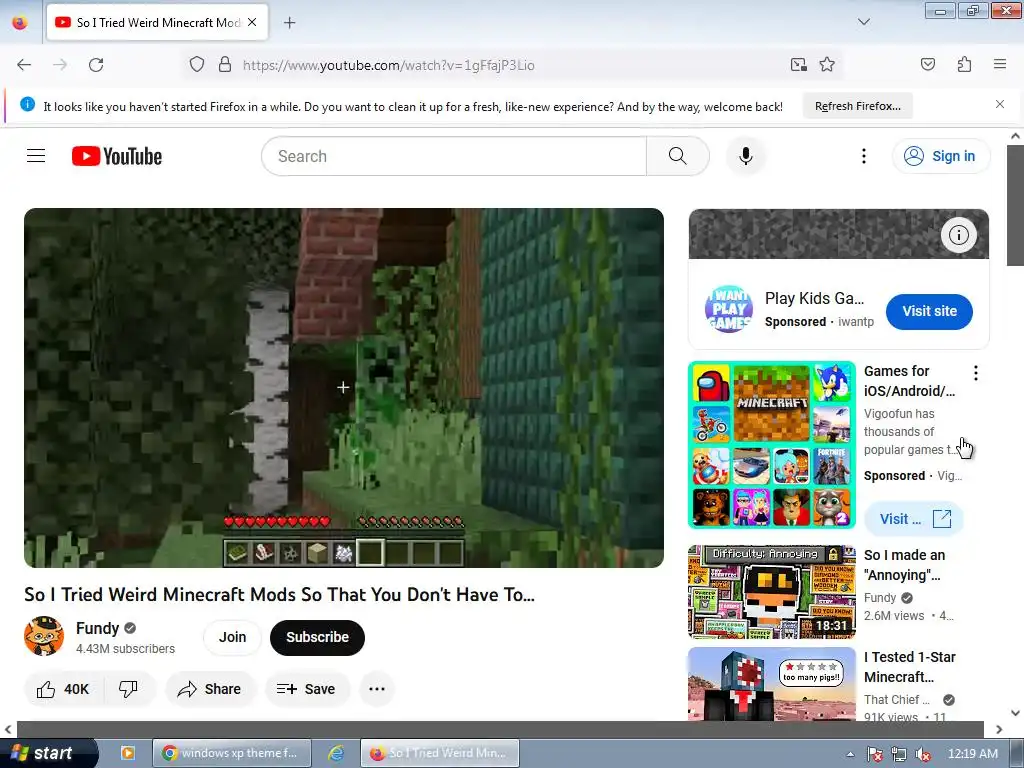1024x768 pixels.
Task: Click scroll up arrow of the page
Action: [1015, 136]
